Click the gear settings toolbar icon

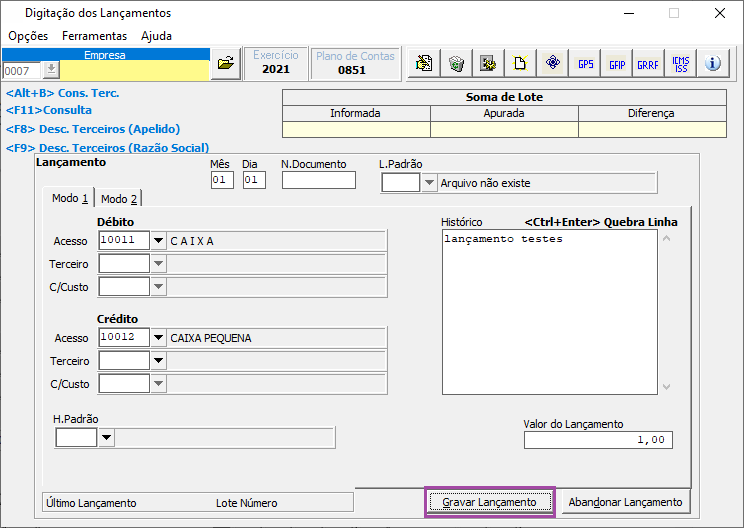pos(488,63)
